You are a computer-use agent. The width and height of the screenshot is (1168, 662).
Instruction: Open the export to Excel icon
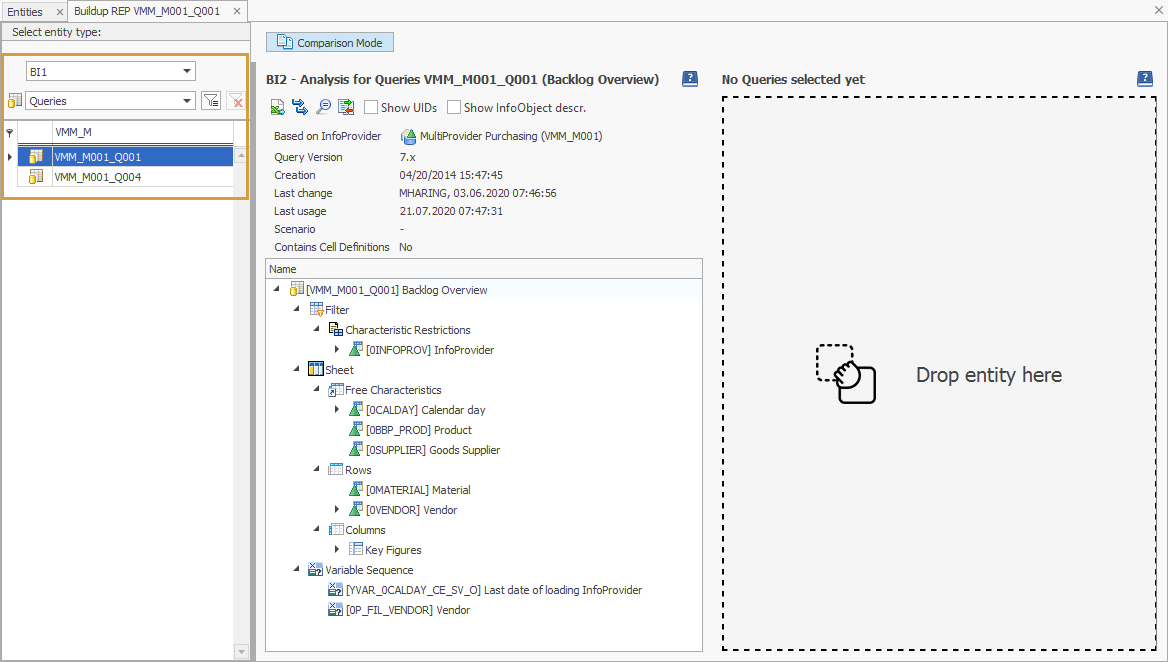[277, 107]
